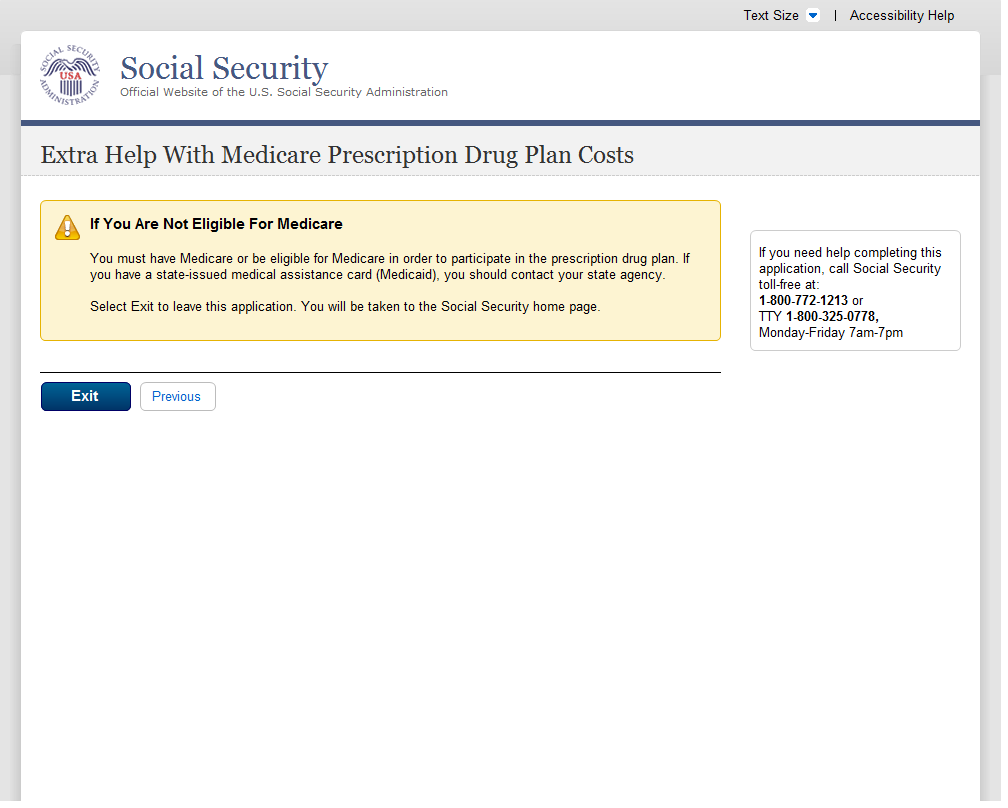Click the pipe separator beside Accessibility Help
This screenshot has width=1008, height=808.
pos(835,16)
